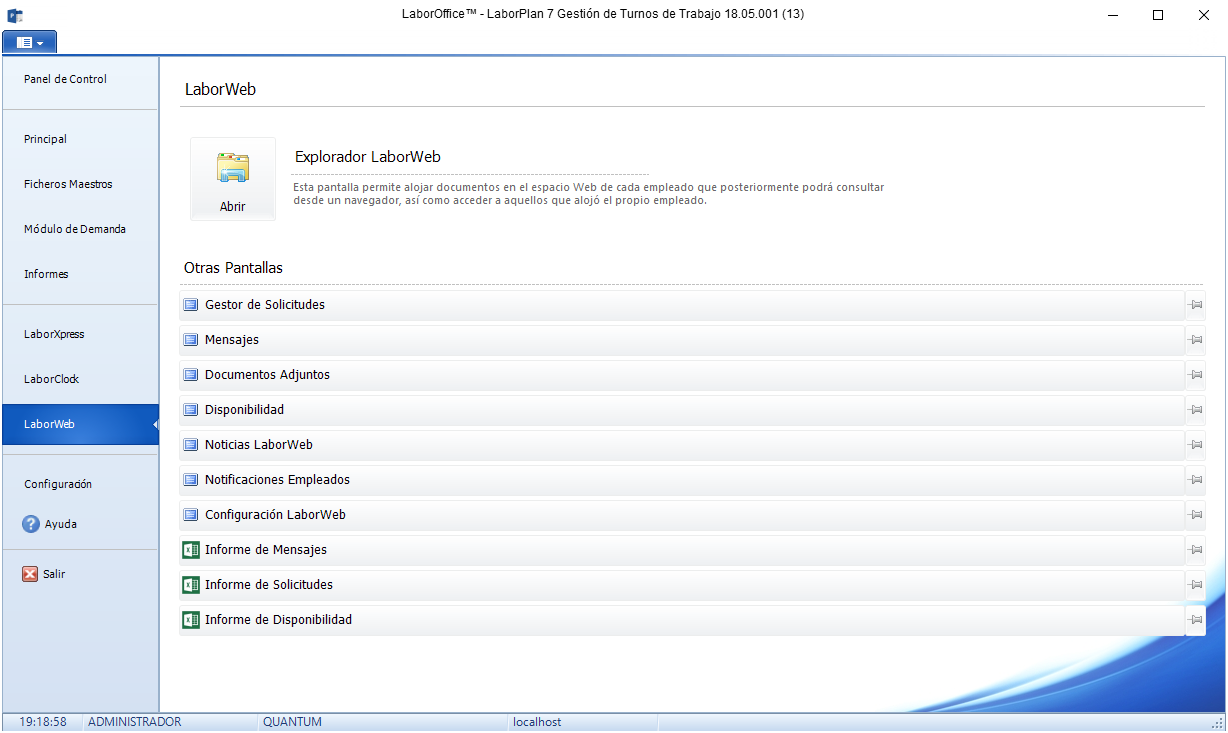Pin the Informe de Mensajes row
1228x733 pixels.
pyautogui.click(x=1195, y=550)
